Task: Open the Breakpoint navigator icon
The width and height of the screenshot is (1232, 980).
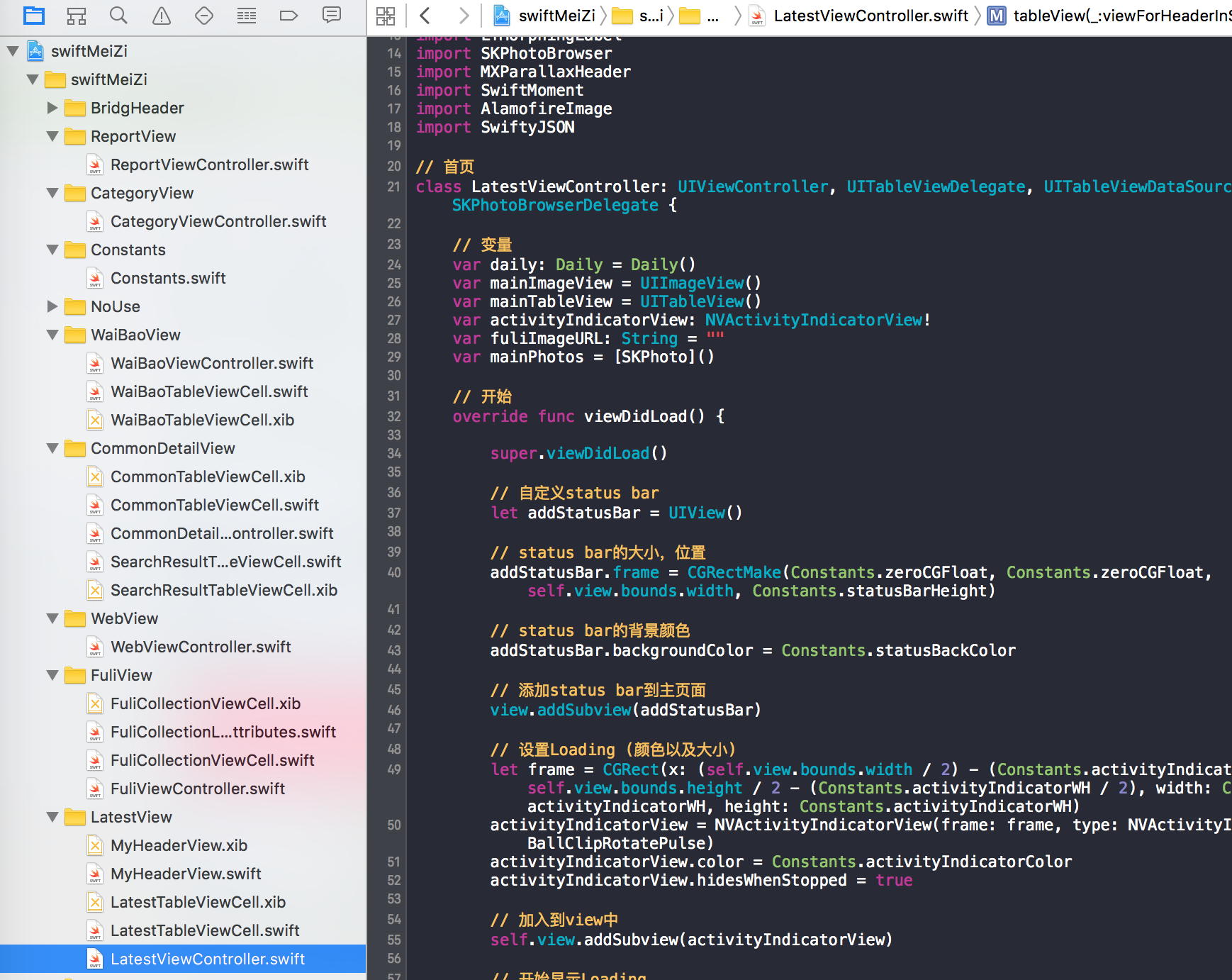Action: click(289, 15)
